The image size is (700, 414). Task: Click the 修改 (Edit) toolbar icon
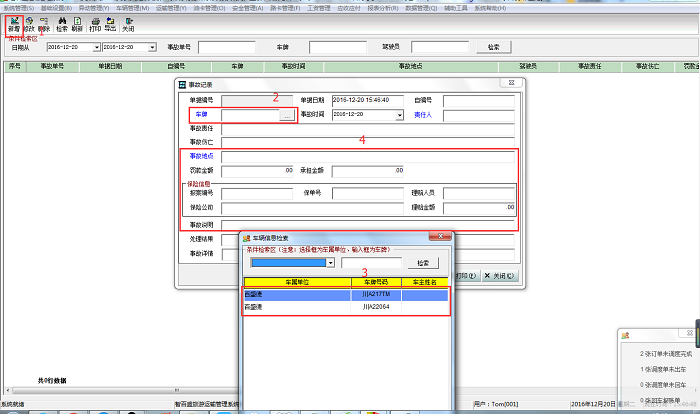pyautogui.click(x=29, y=23)
